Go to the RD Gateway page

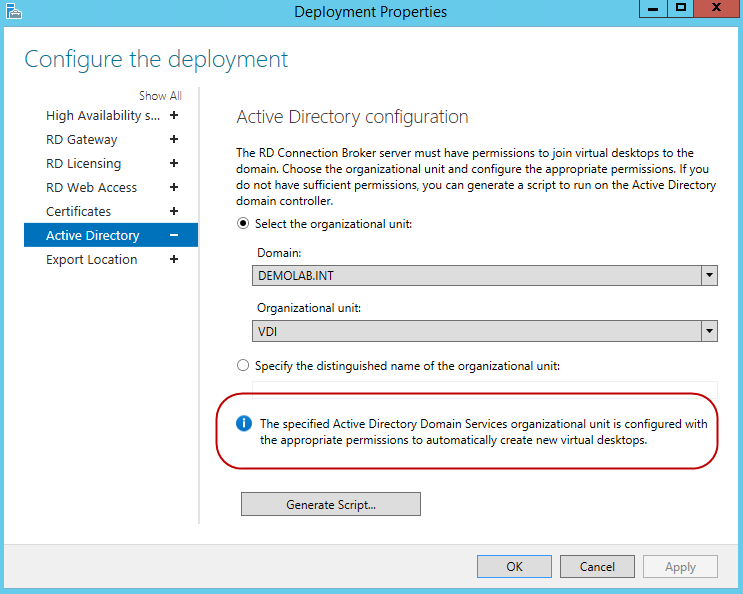pos(81,139)
